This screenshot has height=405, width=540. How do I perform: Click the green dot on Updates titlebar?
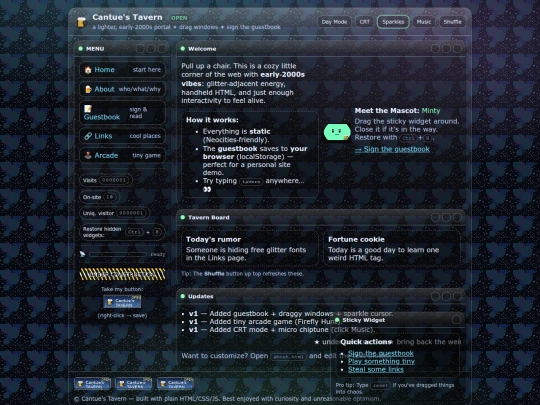[x=183, y=296]
